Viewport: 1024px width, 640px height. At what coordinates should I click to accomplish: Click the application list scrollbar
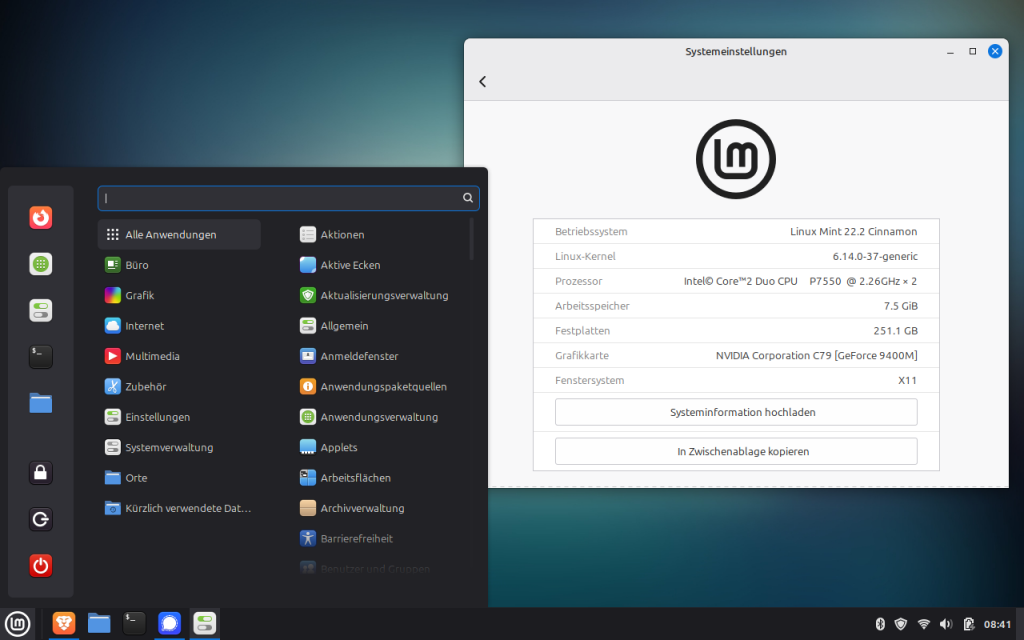[471, 240]
